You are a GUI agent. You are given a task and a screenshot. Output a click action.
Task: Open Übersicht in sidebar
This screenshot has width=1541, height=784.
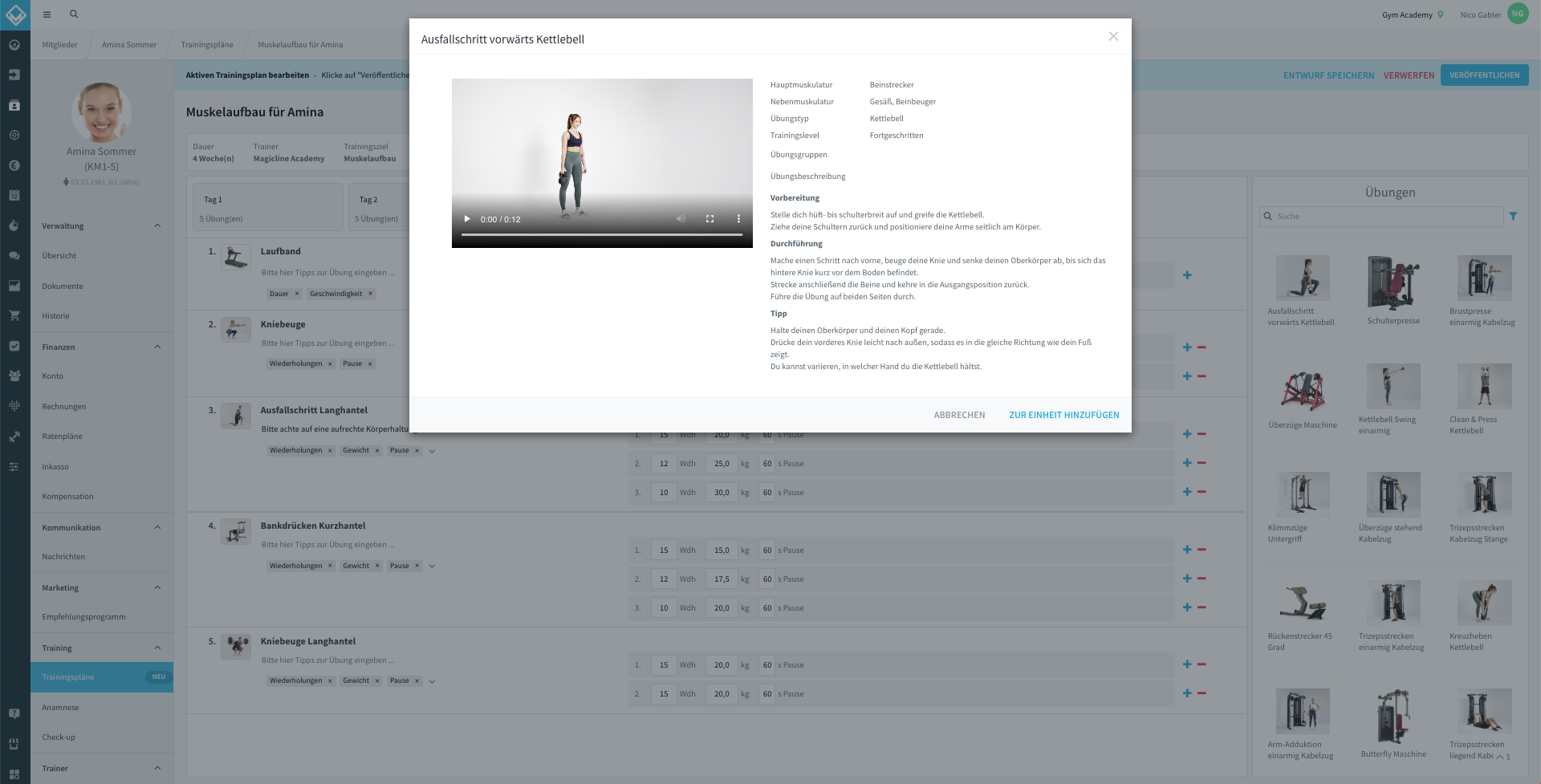(x=59, y=256)
